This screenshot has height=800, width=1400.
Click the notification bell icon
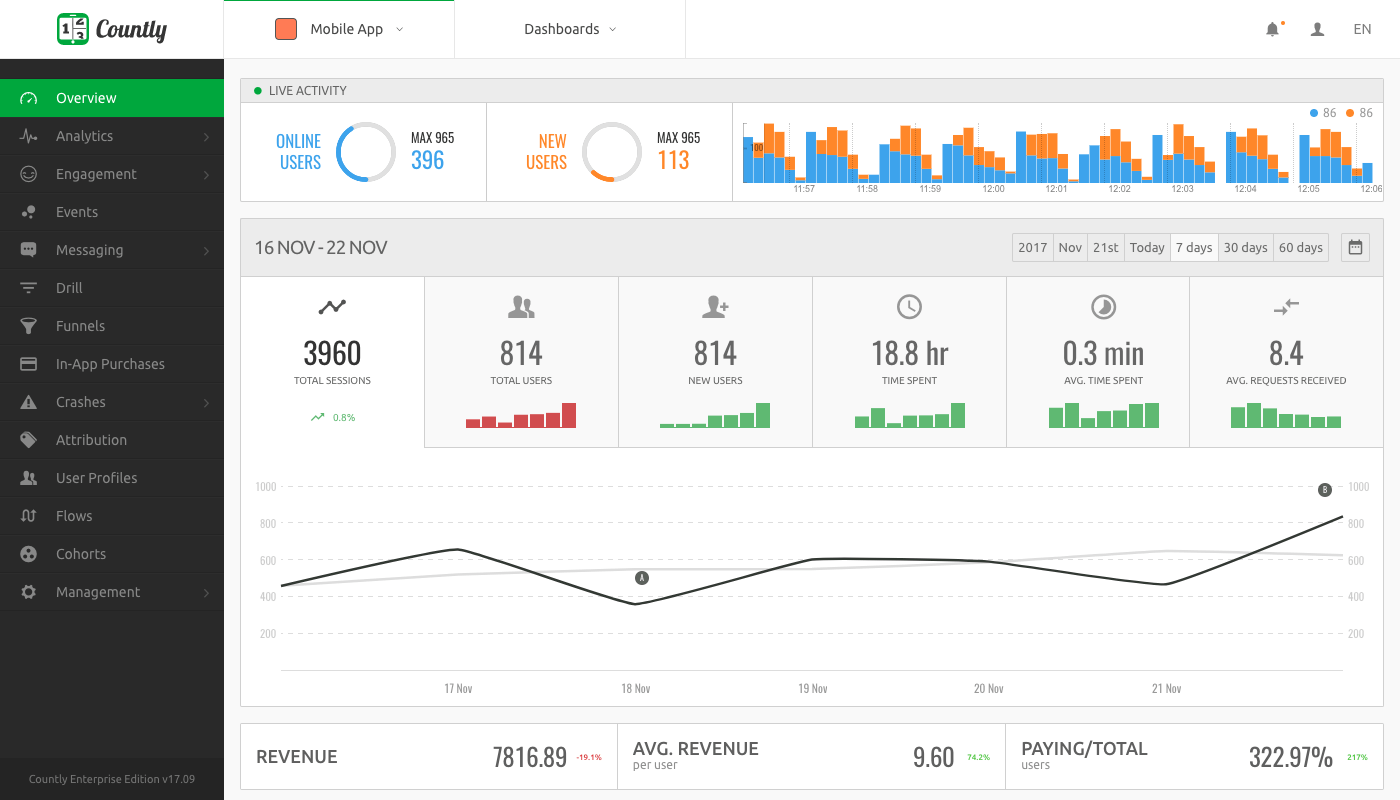pos(1273,29)
